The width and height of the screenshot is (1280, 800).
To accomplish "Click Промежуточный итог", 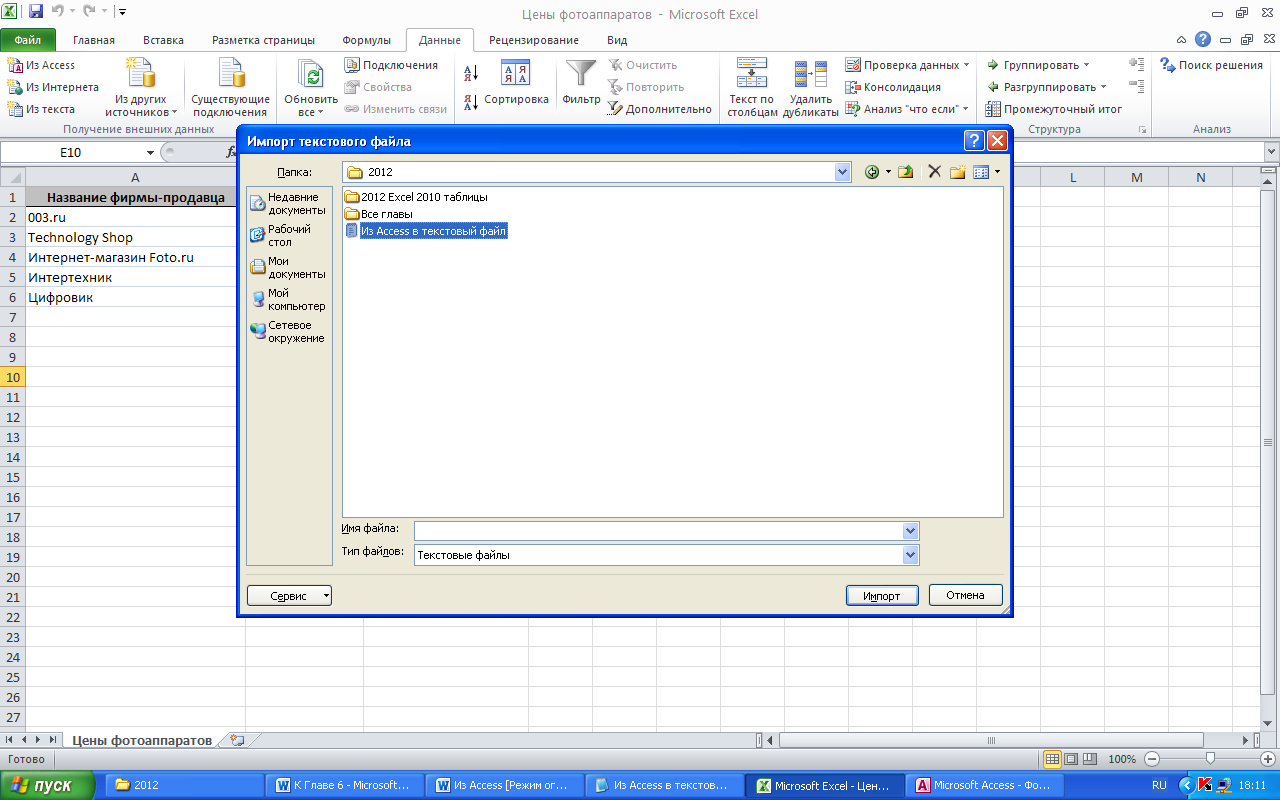I will click(1054, 109).
